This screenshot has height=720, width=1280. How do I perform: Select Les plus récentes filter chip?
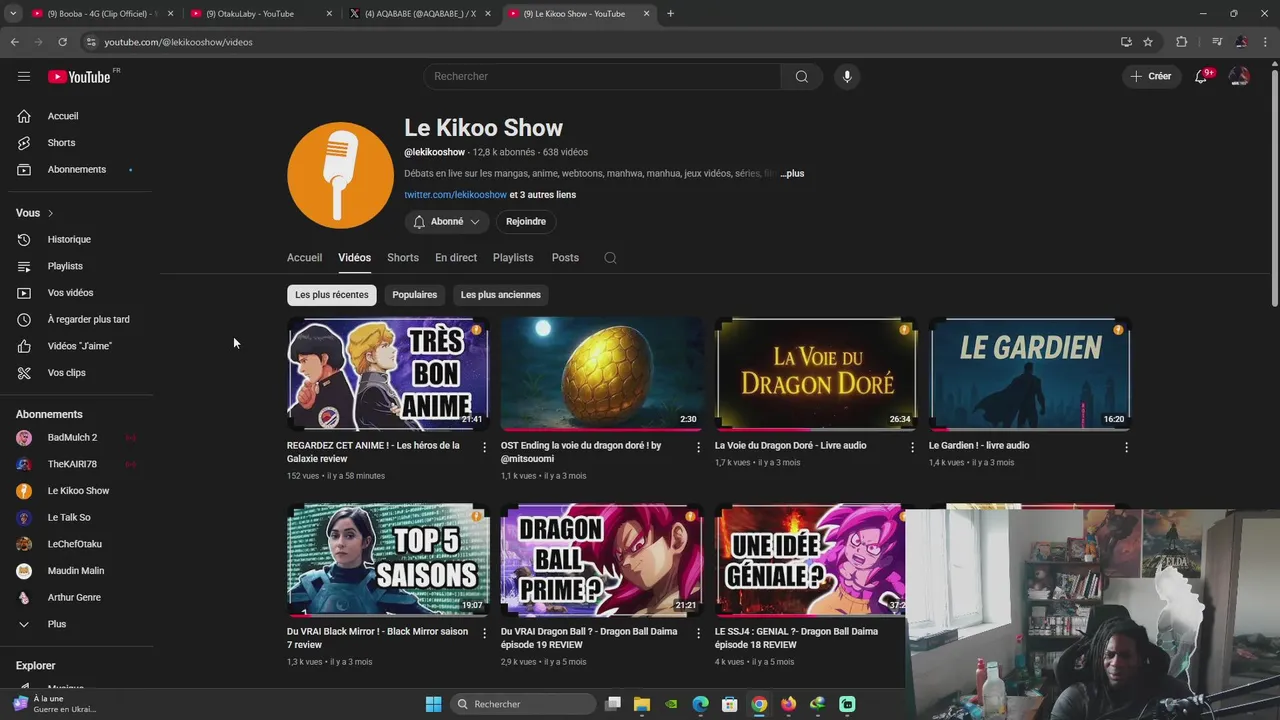pyautogui.click(x=332, y=295)
